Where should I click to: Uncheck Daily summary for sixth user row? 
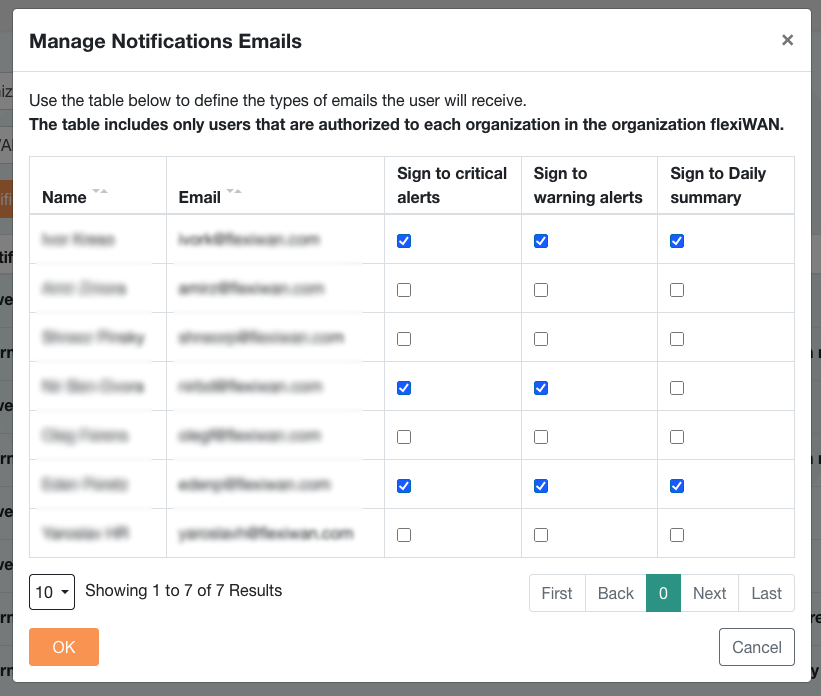[677, 486]
